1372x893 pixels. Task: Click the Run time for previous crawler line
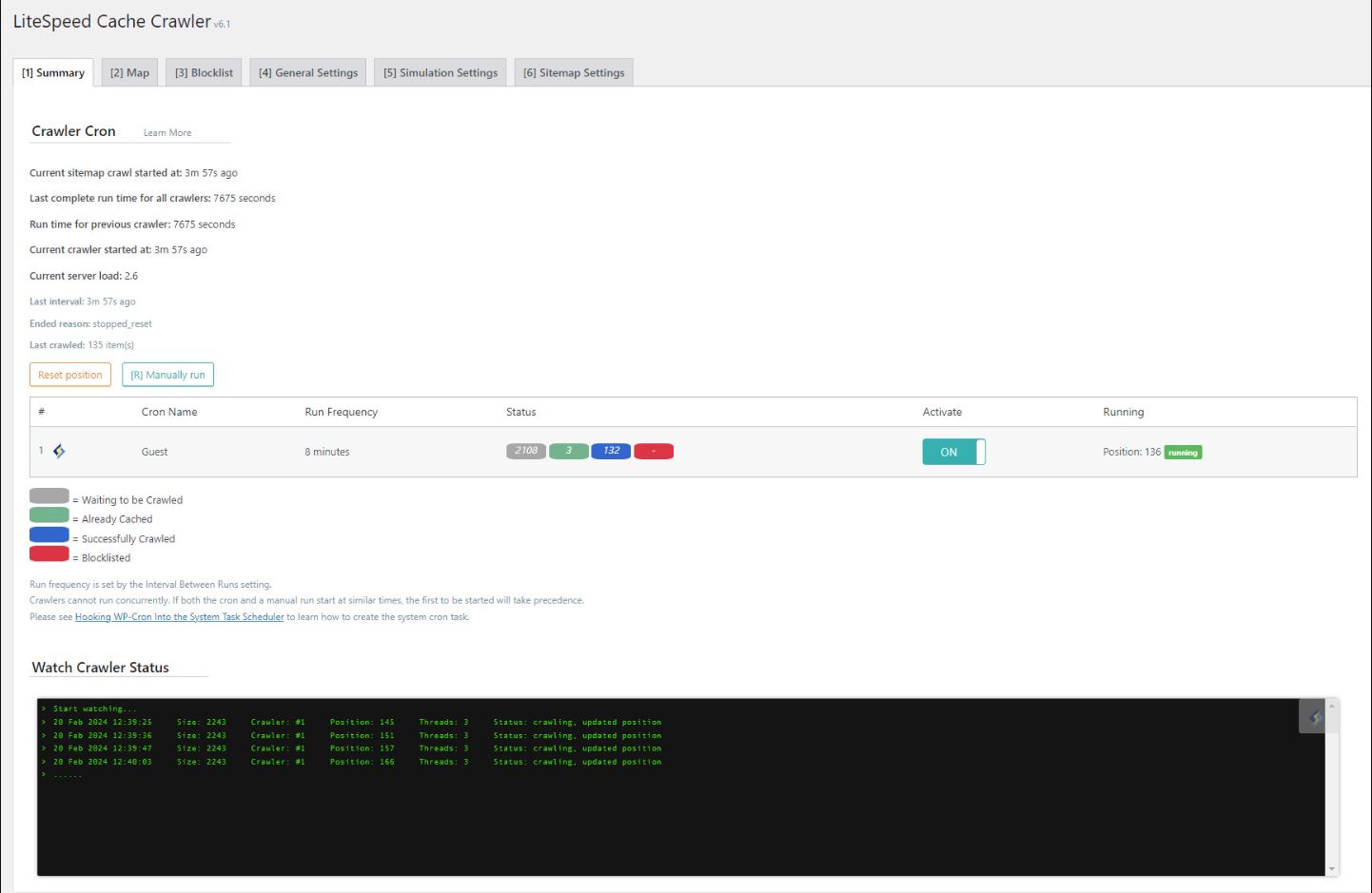(x=132, y=224)
